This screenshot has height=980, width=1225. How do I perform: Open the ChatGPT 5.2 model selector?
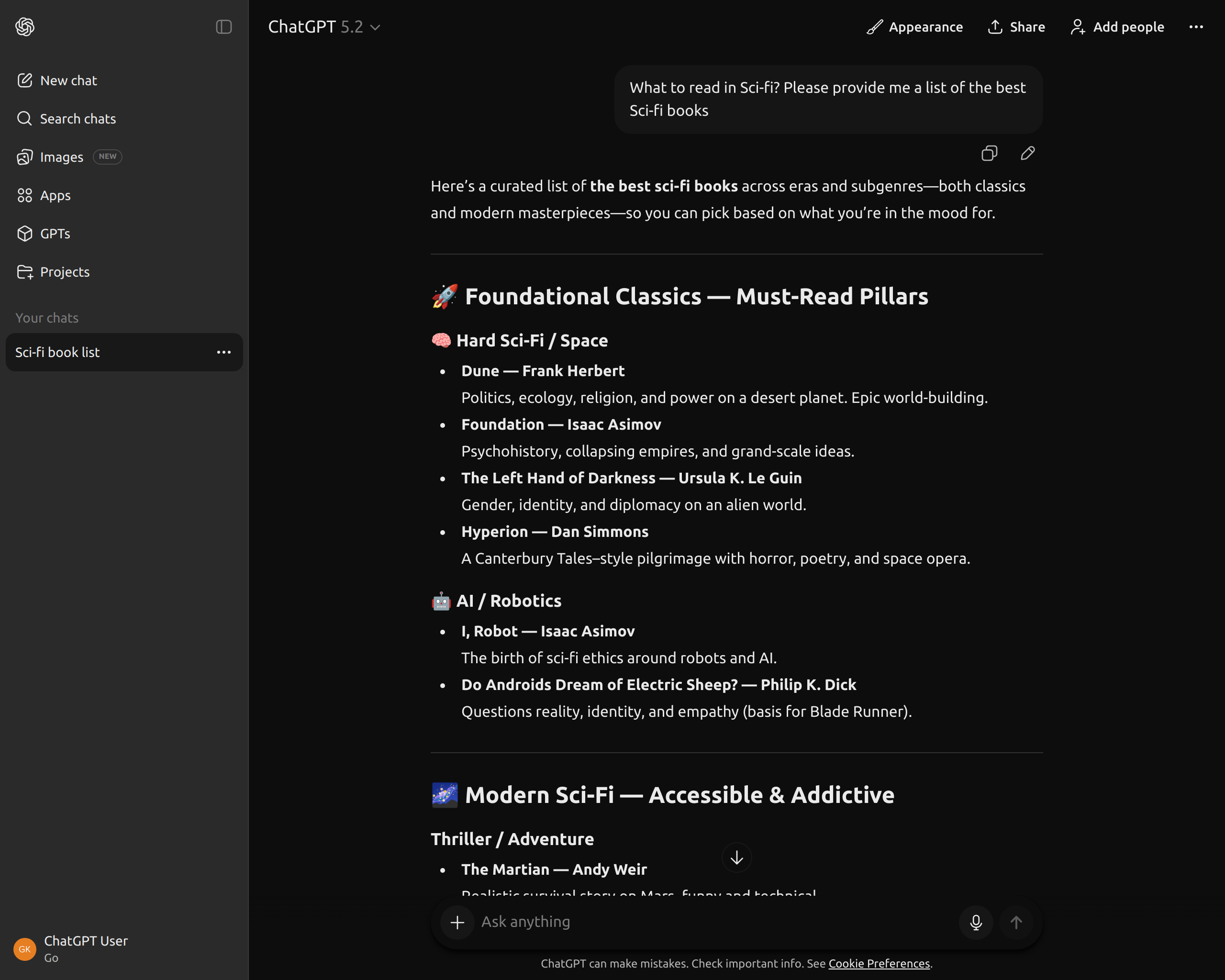point(324,27)
